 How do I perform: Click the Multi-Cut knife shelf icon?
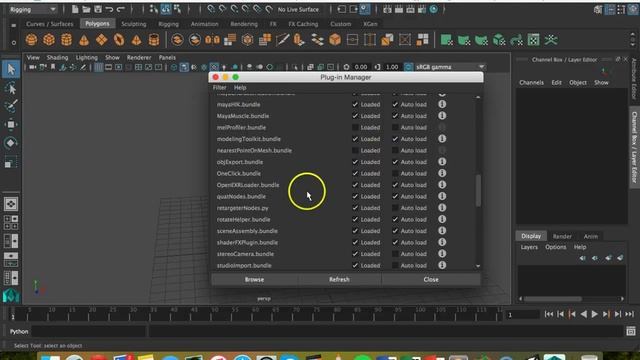point(282,40)
